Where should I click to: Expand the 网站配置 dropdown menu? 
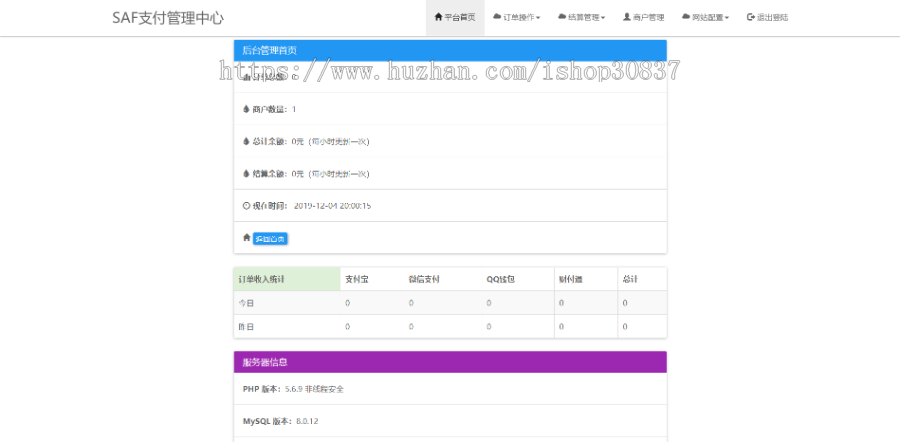705,17
